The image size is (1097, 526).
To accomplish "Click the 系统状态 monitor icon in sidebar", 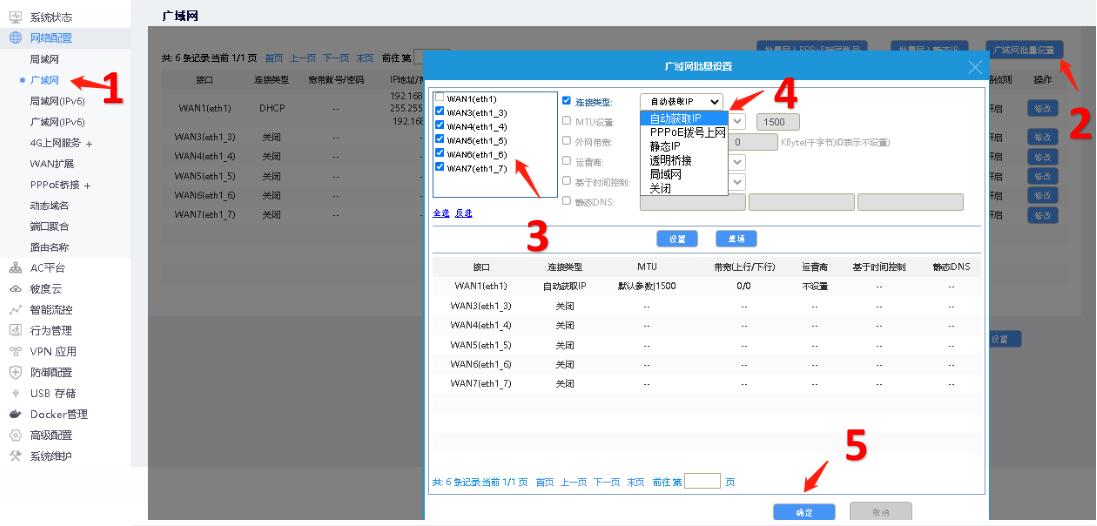I will click(x=15, y=17).
